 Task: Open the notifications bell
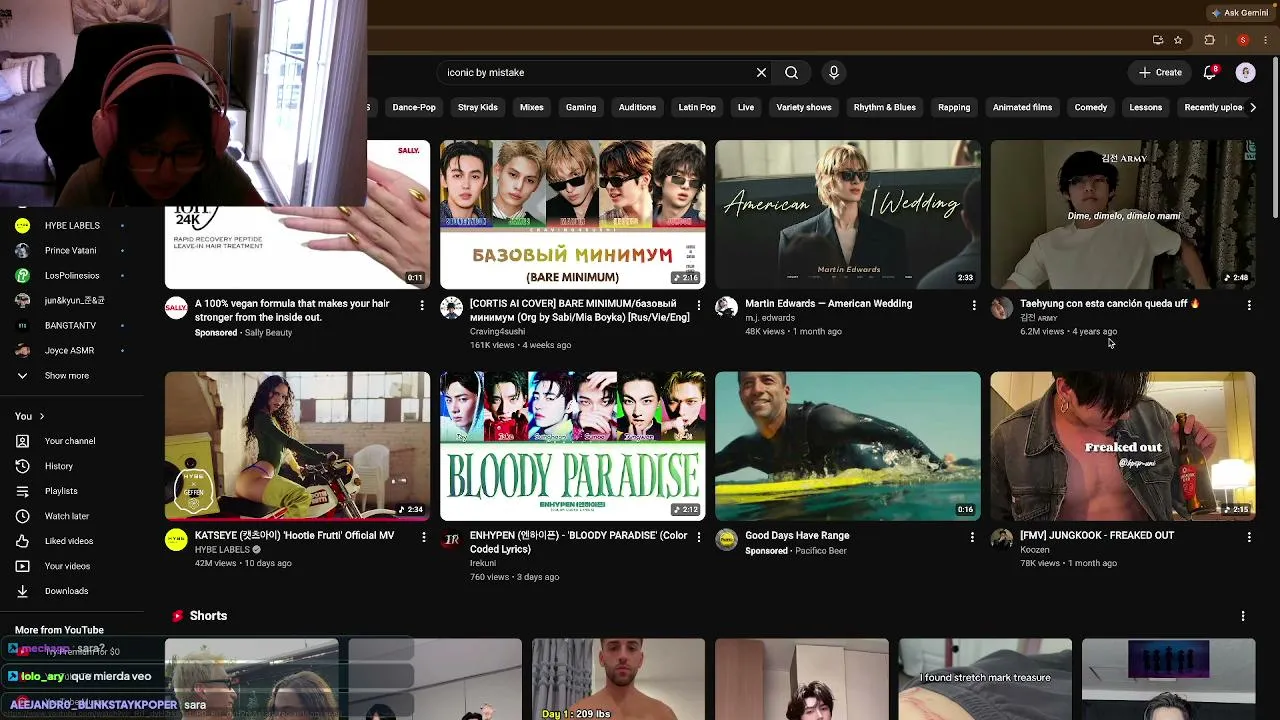[1210, 72]
